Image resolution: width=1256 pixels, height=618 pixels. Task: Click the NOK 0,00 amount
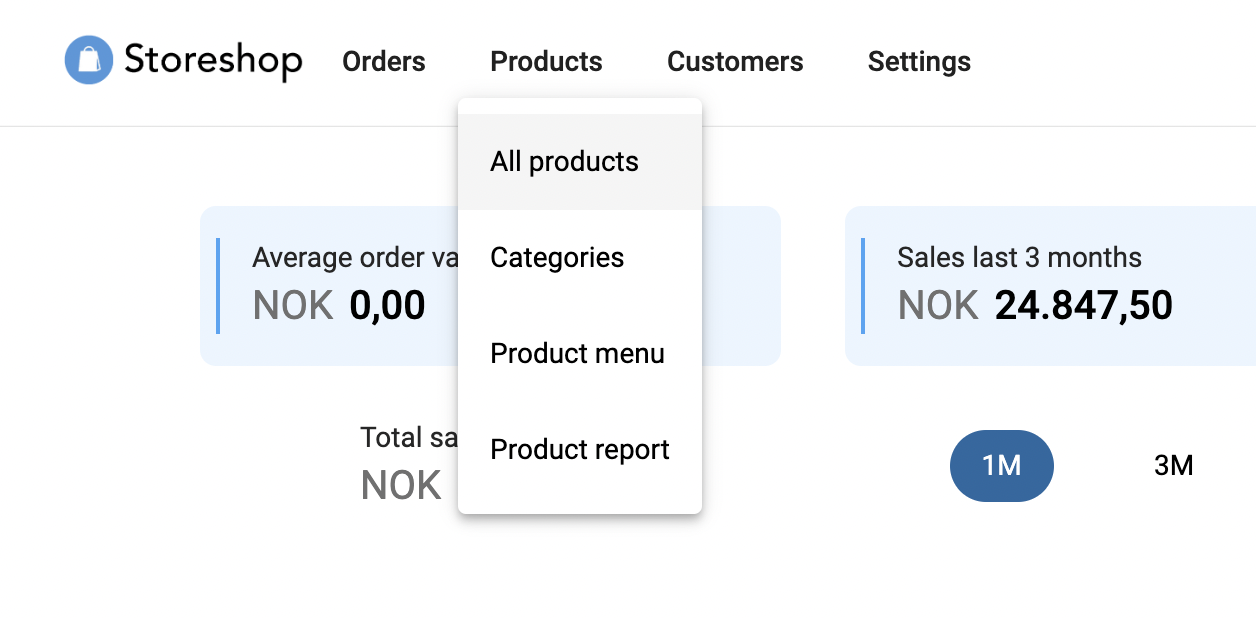pos(387,305)
